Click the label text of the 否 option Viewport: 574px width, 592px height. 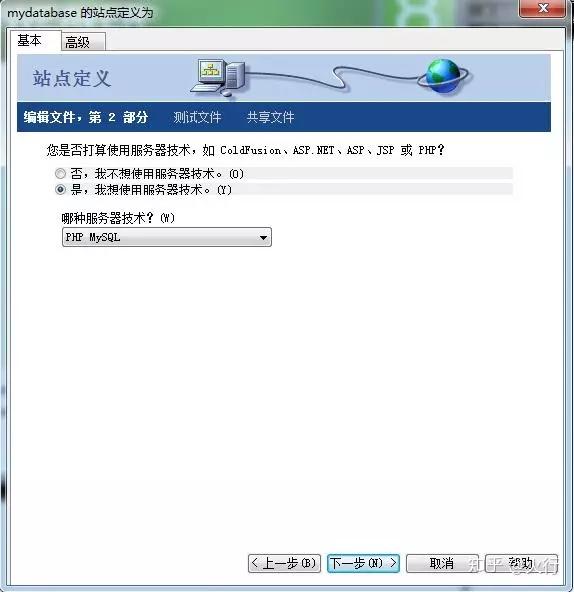click(x=157, y=174)
